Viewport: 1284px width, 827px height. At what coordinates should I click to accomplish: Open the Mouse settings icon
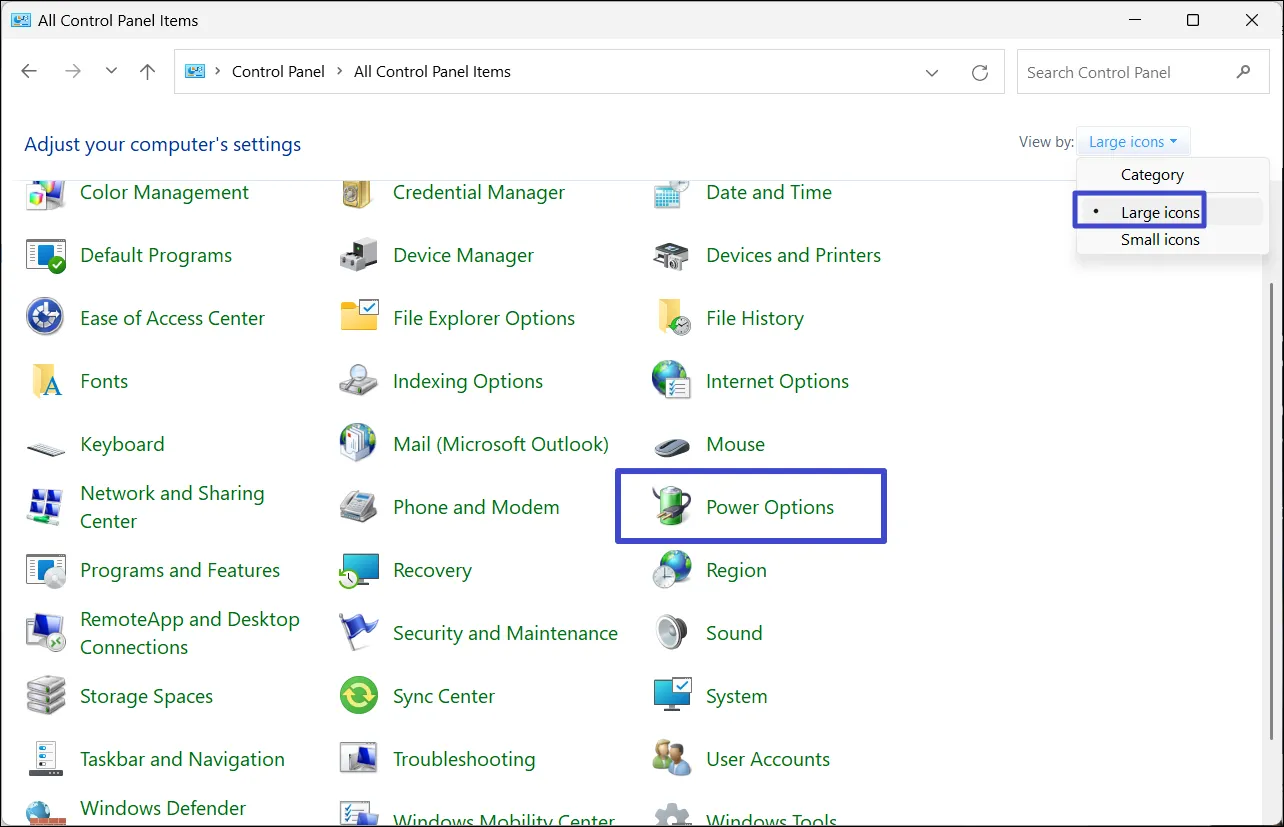tap(671, 445)
